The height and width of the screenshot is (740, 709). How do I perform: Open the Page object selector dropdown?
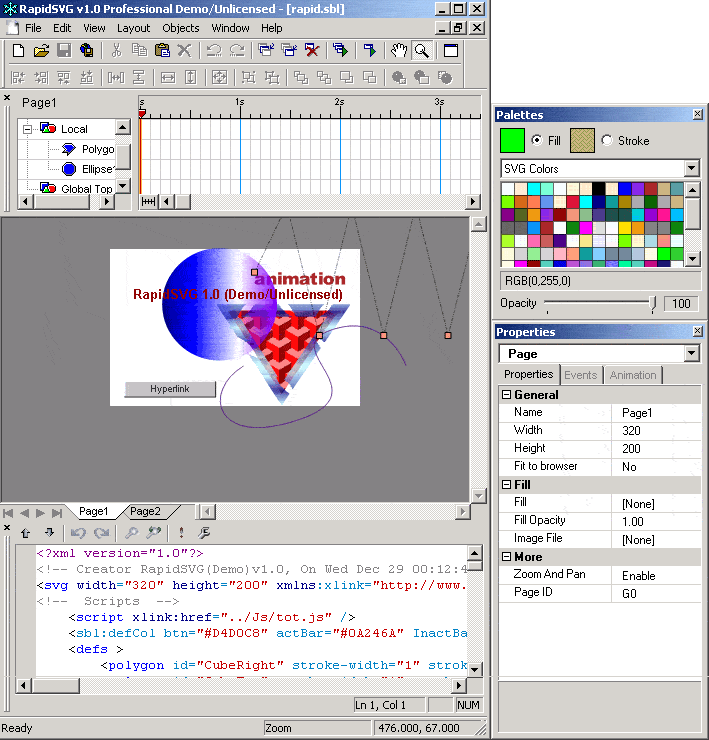(692, 353)
